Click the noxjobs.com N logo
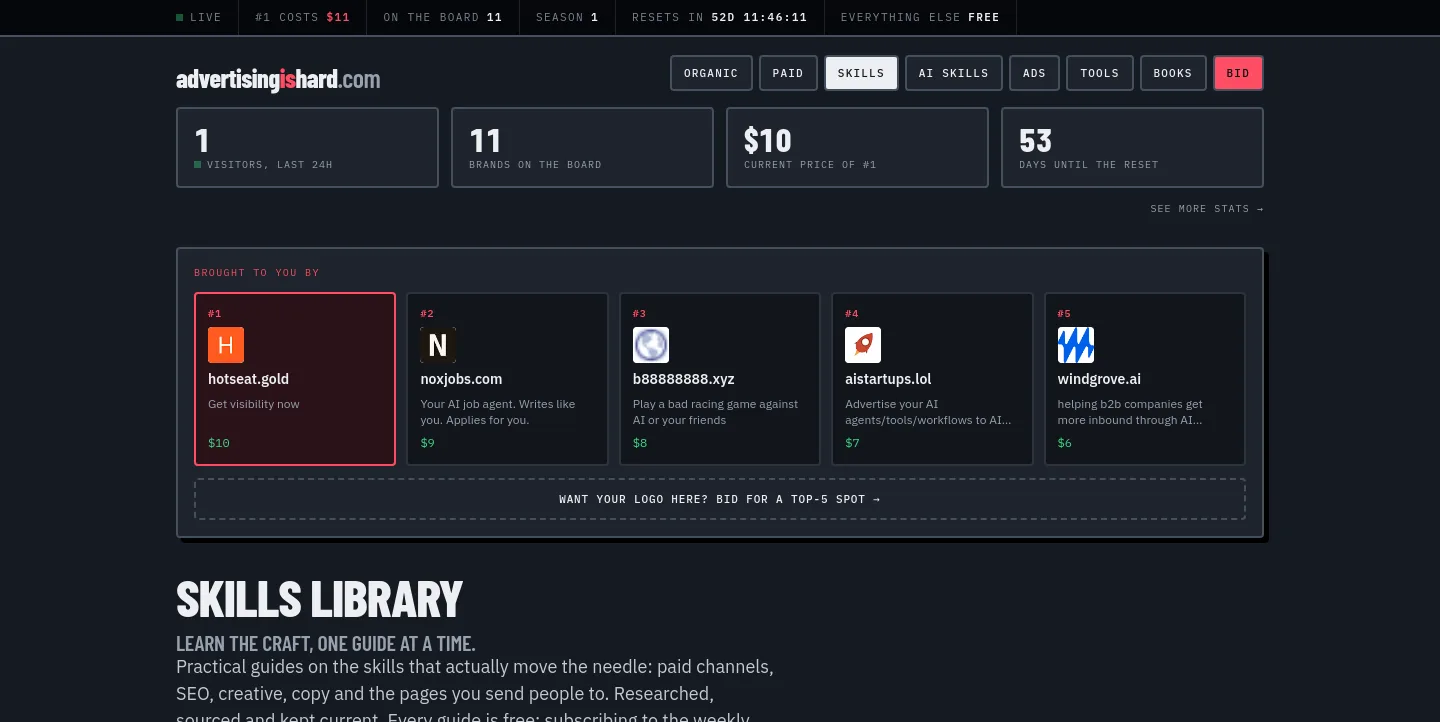This screenshot has width=1440, height=722. tap(438, 345)
